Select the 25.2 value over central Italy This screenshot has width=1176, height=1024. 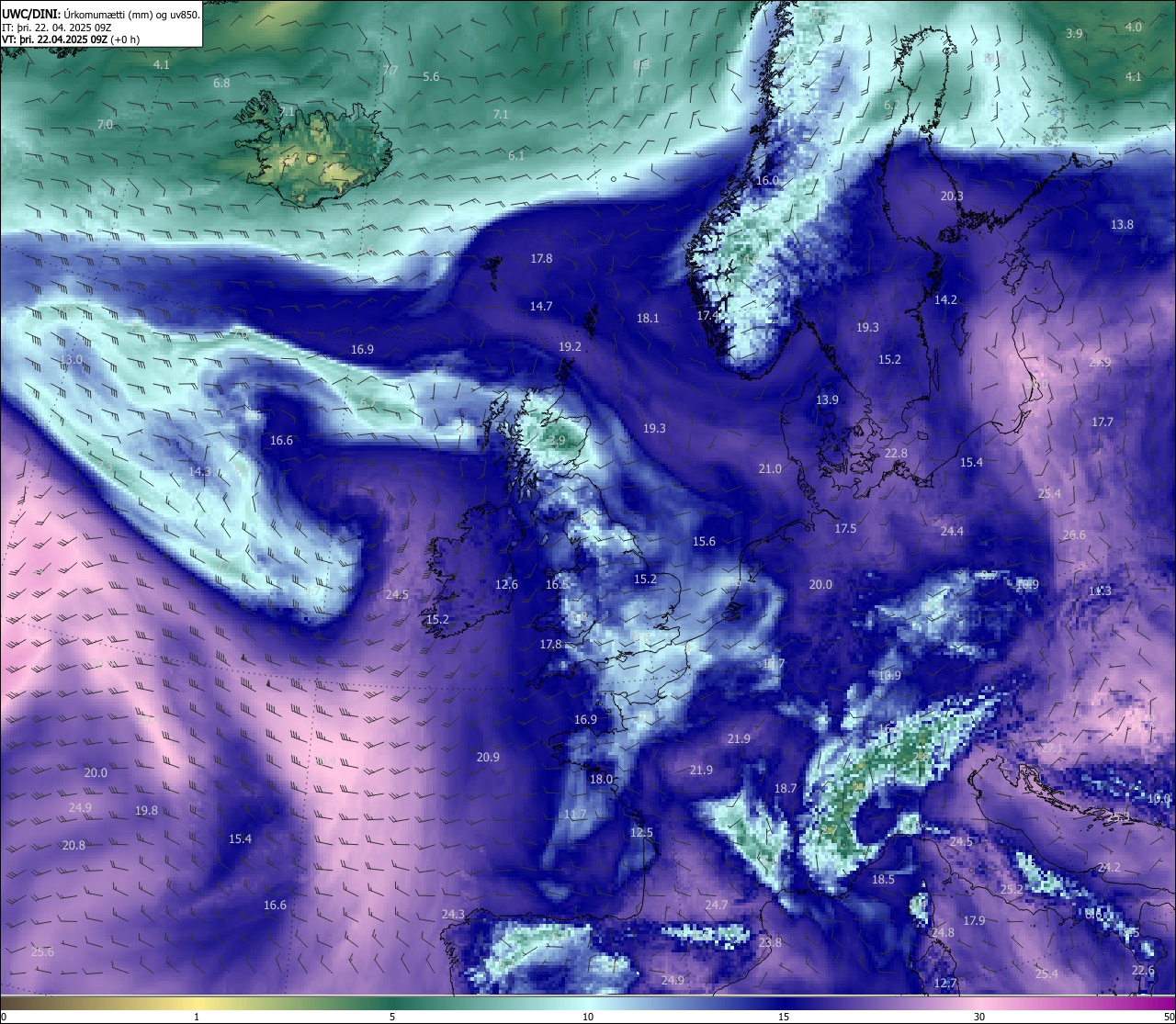point(1011,890)
